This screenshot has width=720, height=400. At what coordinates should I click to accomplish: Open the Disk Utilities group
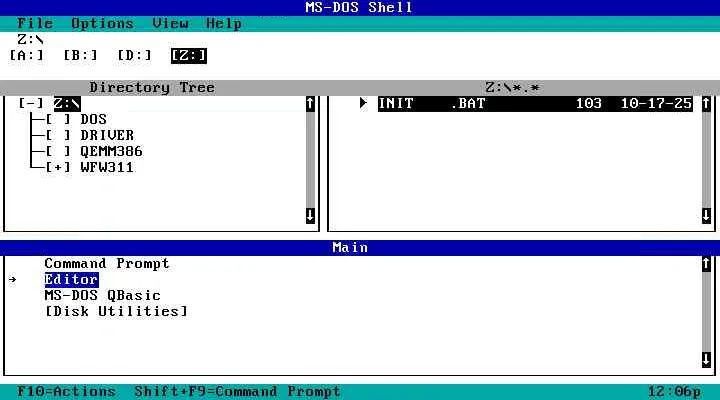point(116,311)
